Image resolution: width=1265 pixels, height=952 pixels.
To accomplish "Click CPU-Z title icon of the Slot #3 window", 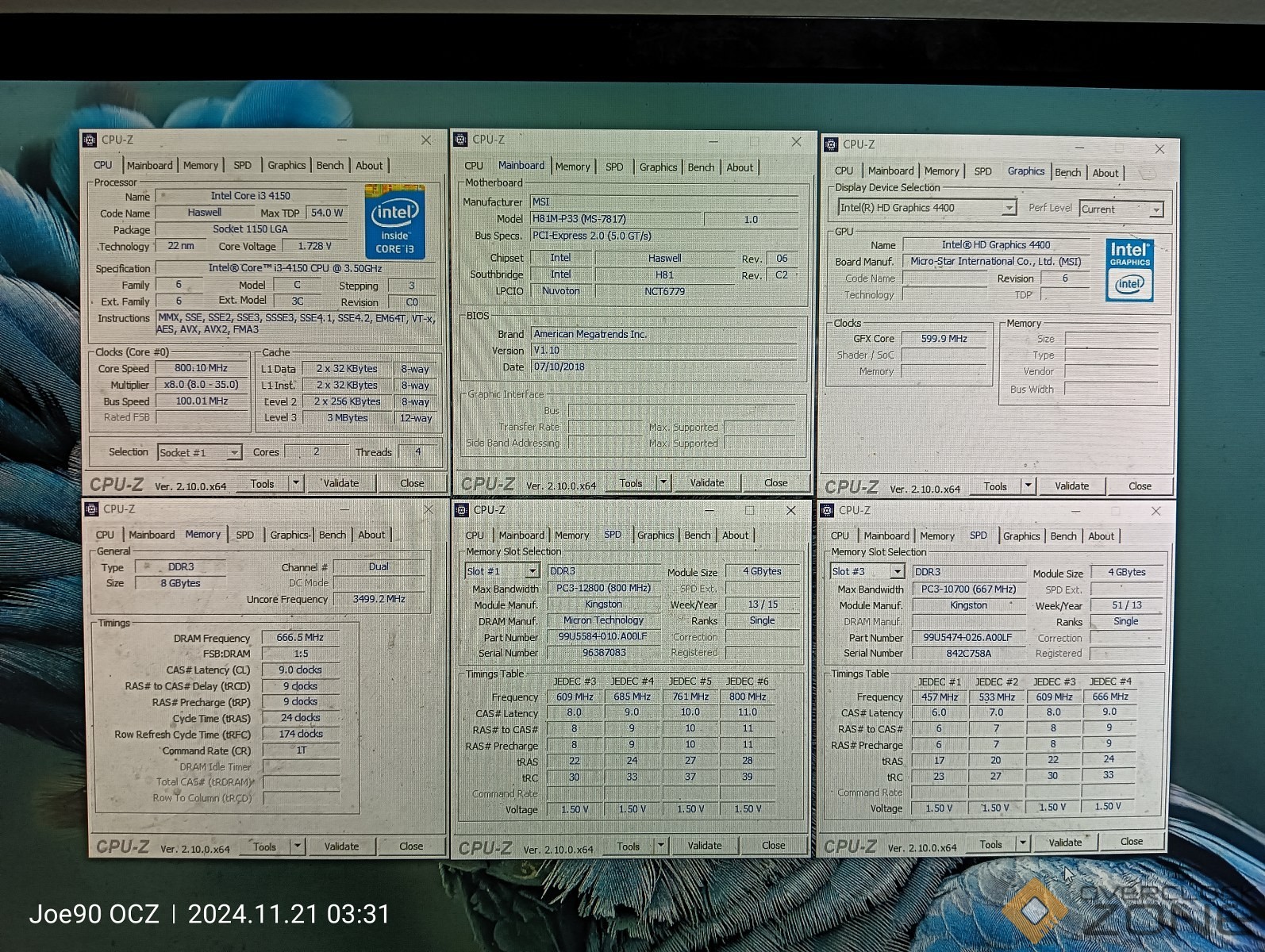I will pos(827,510).
